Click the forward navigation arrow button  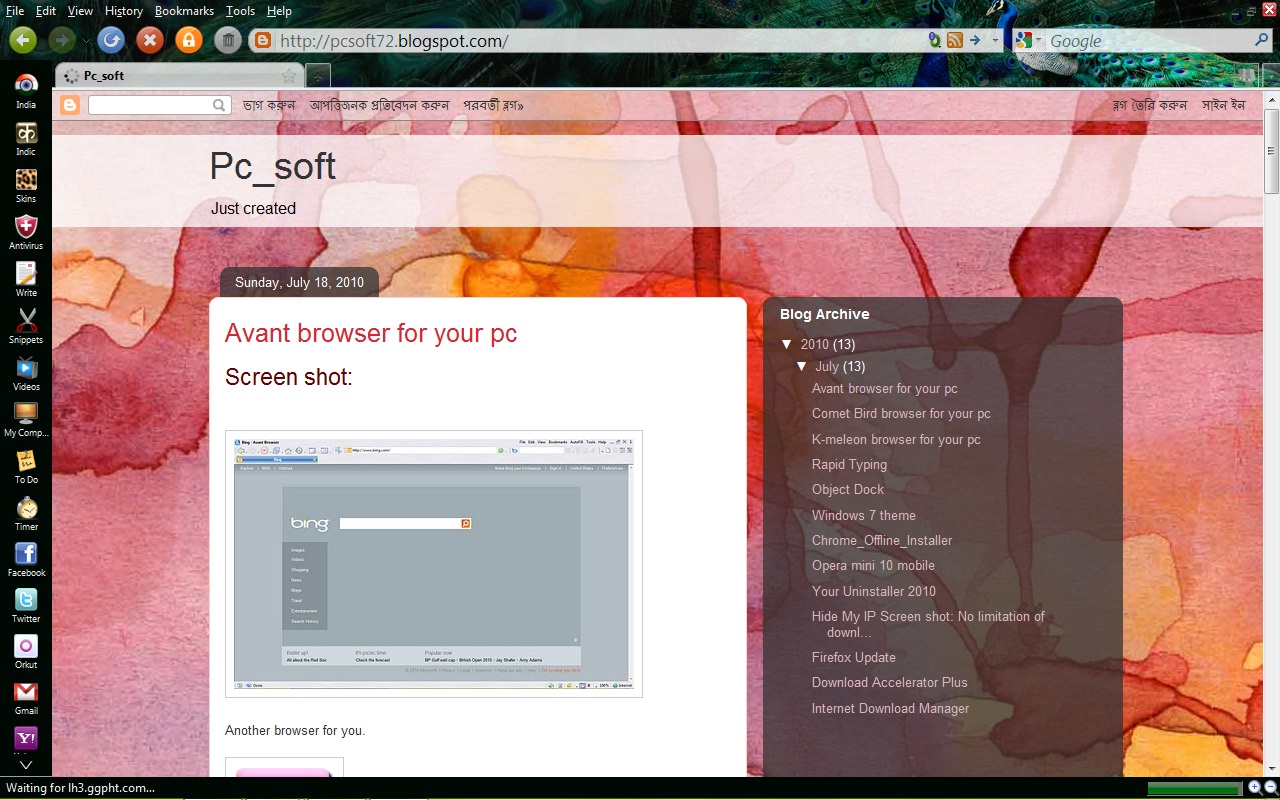(x=62, y=40)
